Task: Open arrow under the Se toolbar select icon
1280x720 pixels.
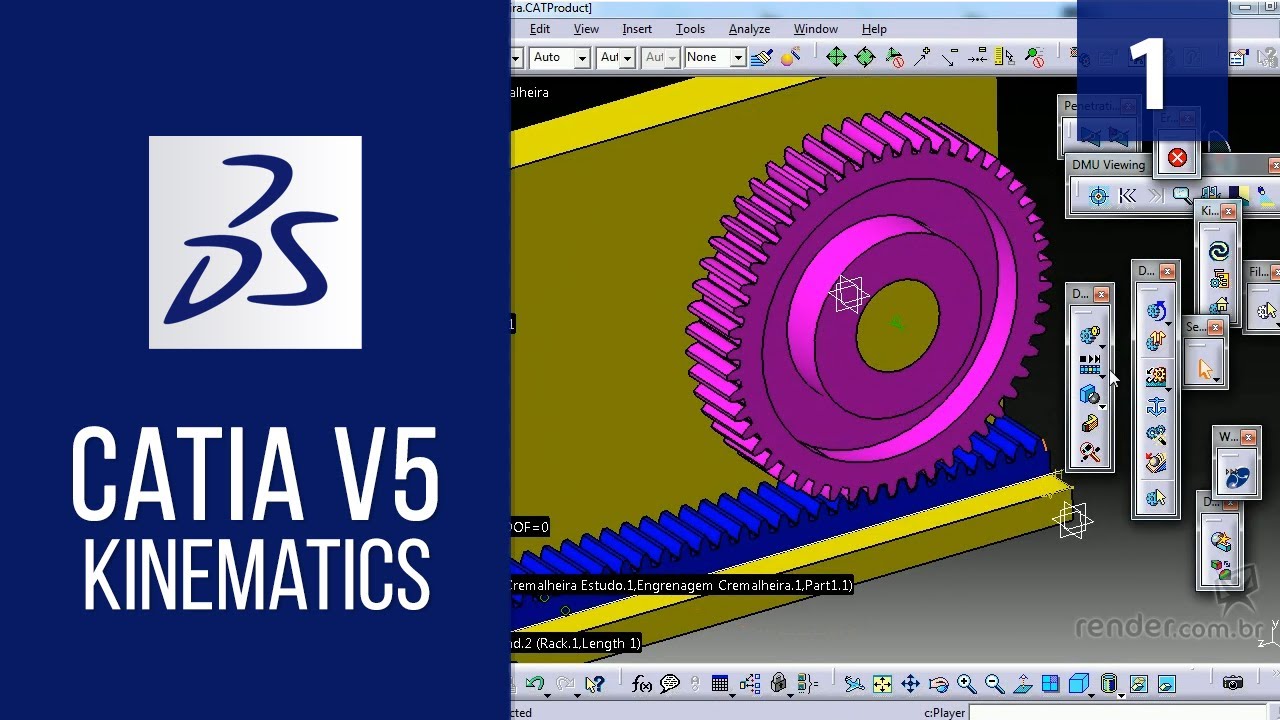Action: click(x=1216, y=381)
